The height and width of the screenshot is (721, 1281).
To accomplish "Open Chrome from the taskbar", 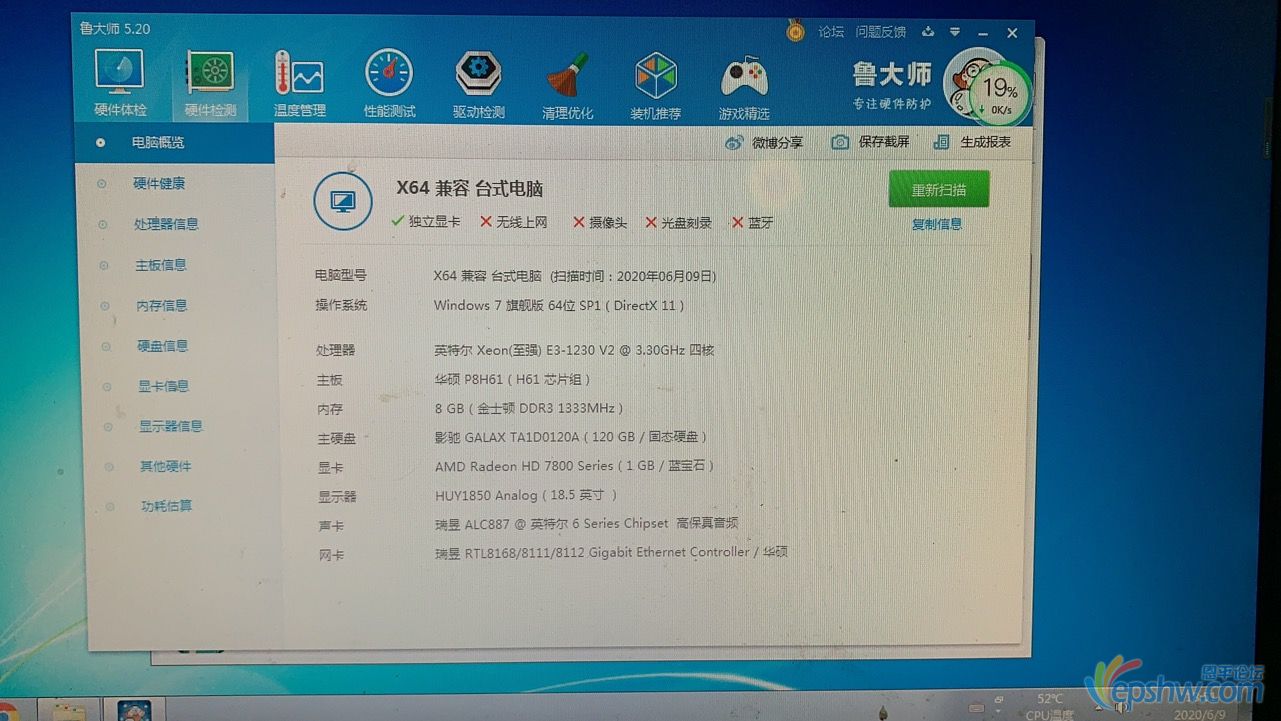I will (x=8, y=712).
